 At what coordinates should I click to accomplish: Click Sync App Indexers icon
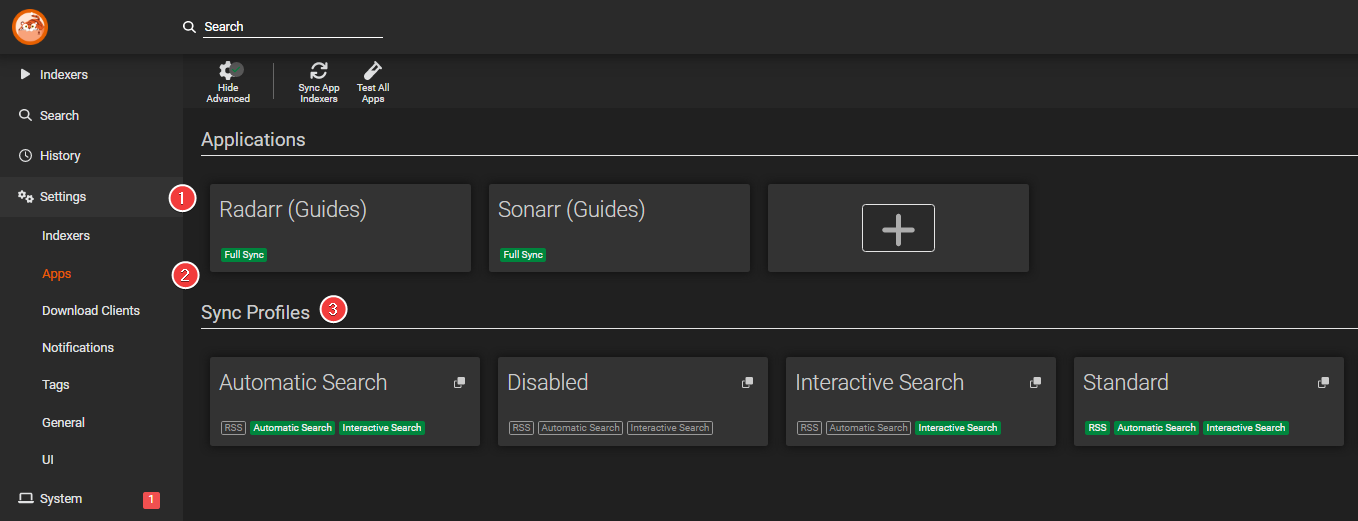[318, 70]
